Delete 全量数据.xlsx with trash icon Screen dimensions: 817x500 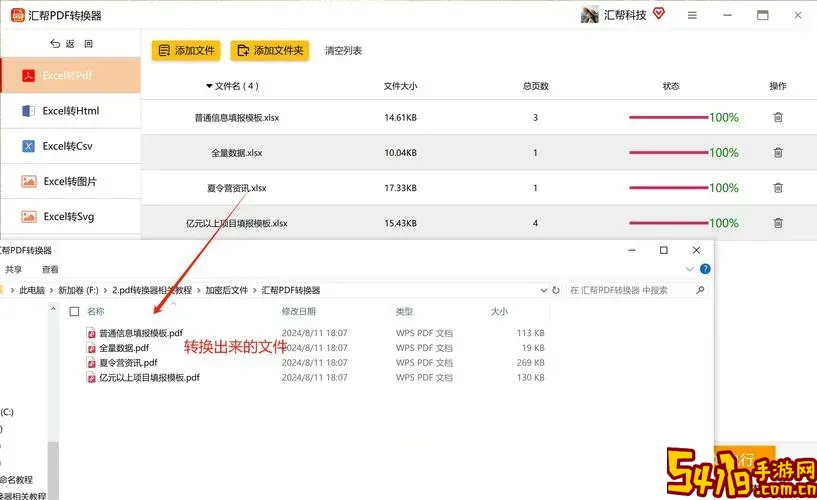coord(778,153)
